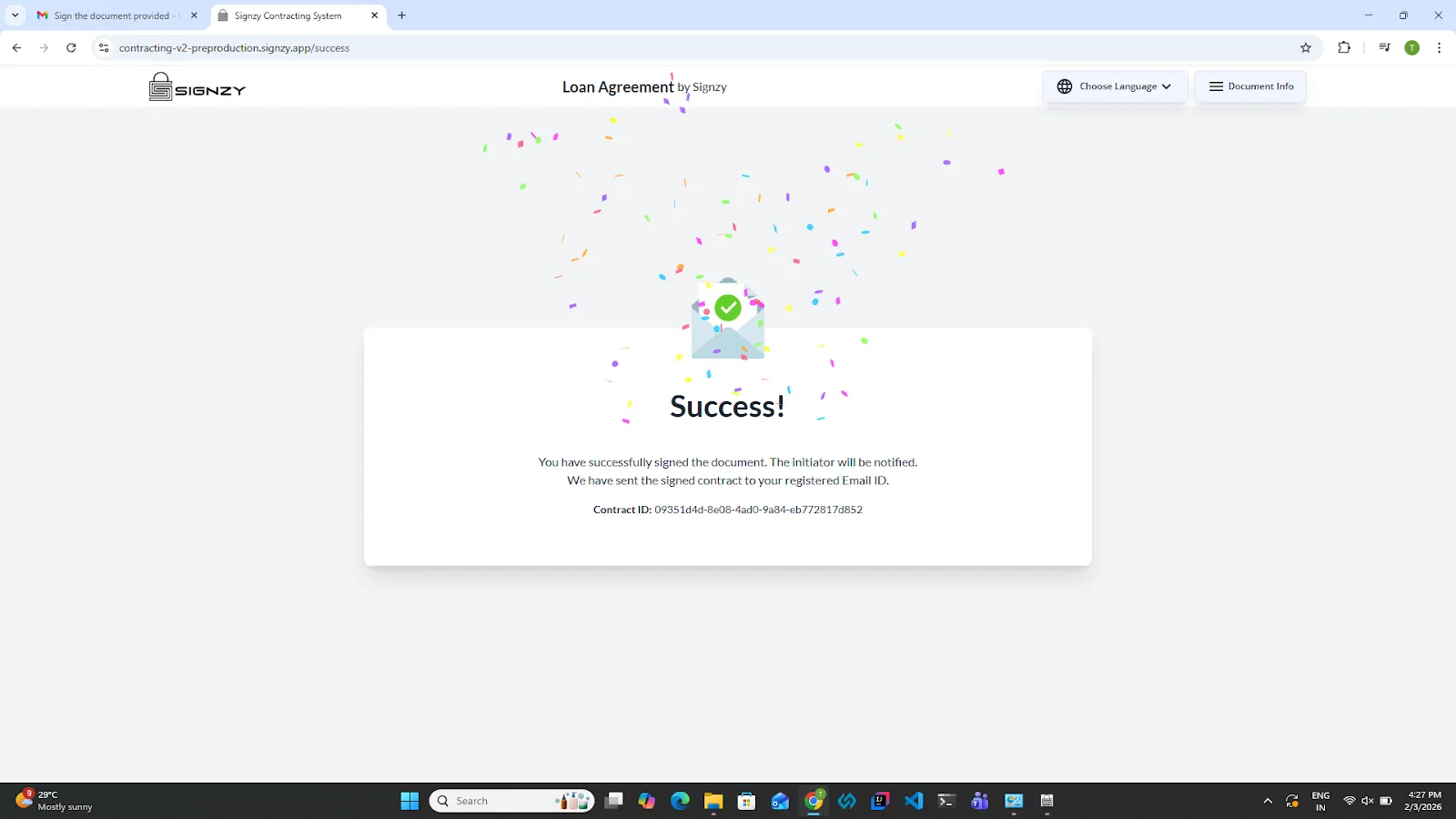1456x819 pixels.
Task: Open the Chrome three-dot menu
Action: (x=1439, y=48)
